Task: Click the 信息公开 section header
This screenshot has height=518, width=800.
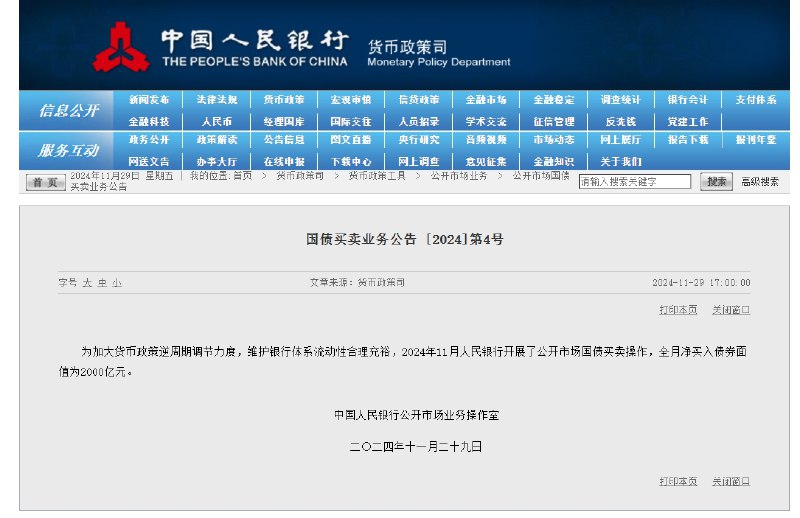Action: (x=69, y=110)
